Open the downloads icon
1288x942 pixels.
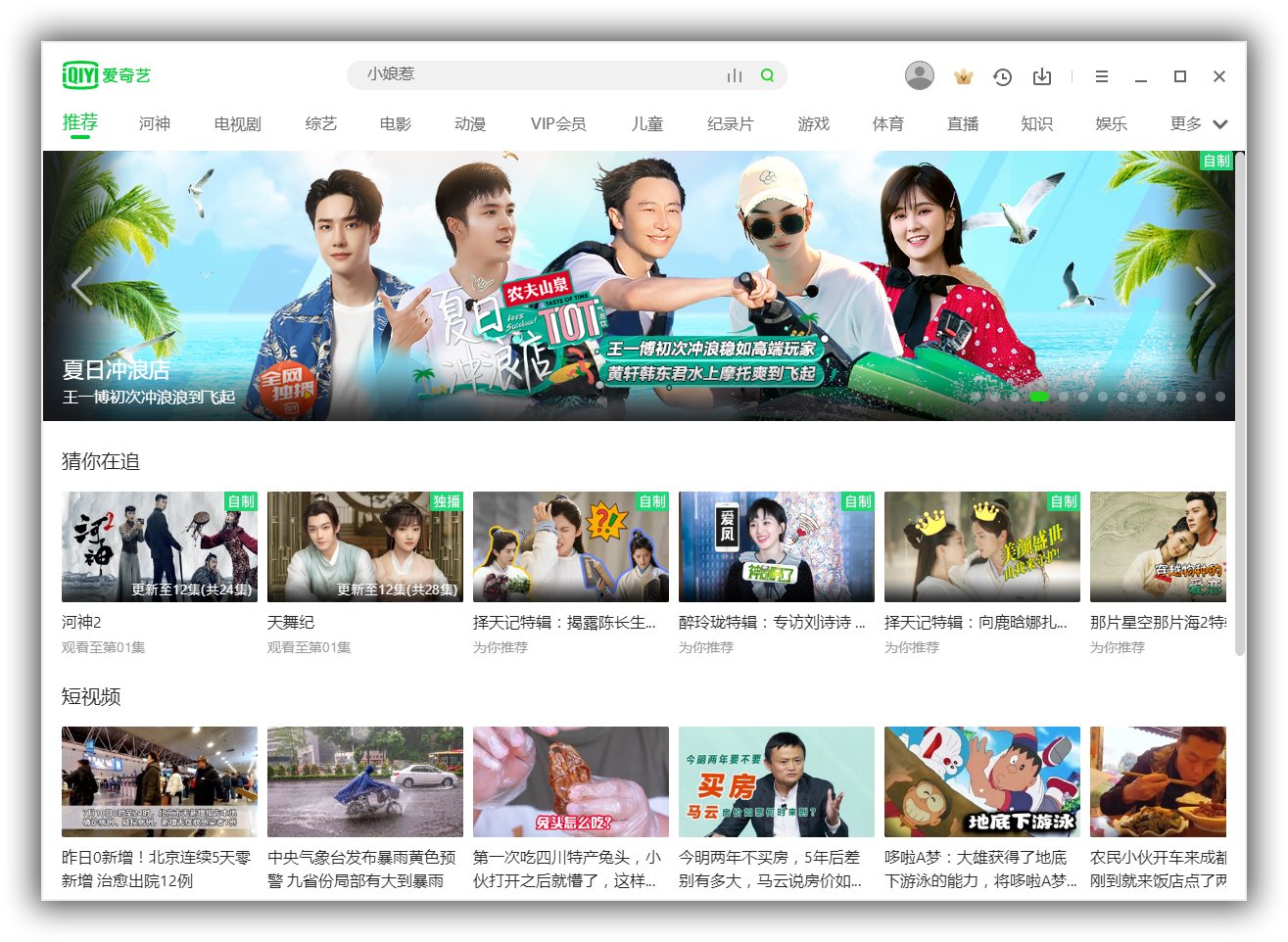point(1042,76)
